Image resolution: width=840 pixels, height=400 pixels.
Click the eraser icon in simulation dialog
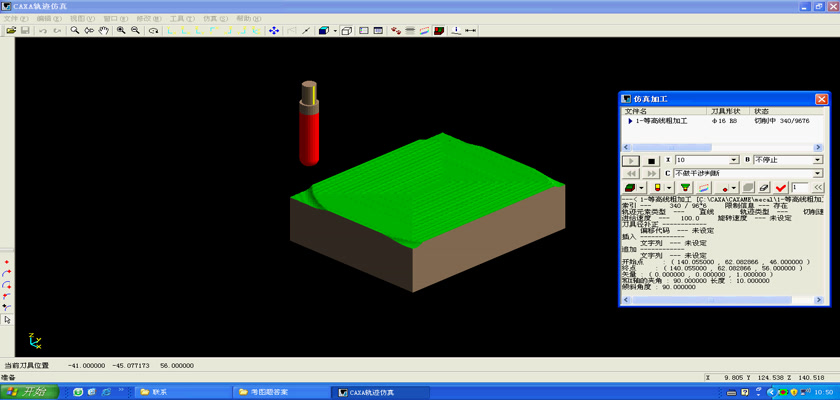click(x=764, y=187)
